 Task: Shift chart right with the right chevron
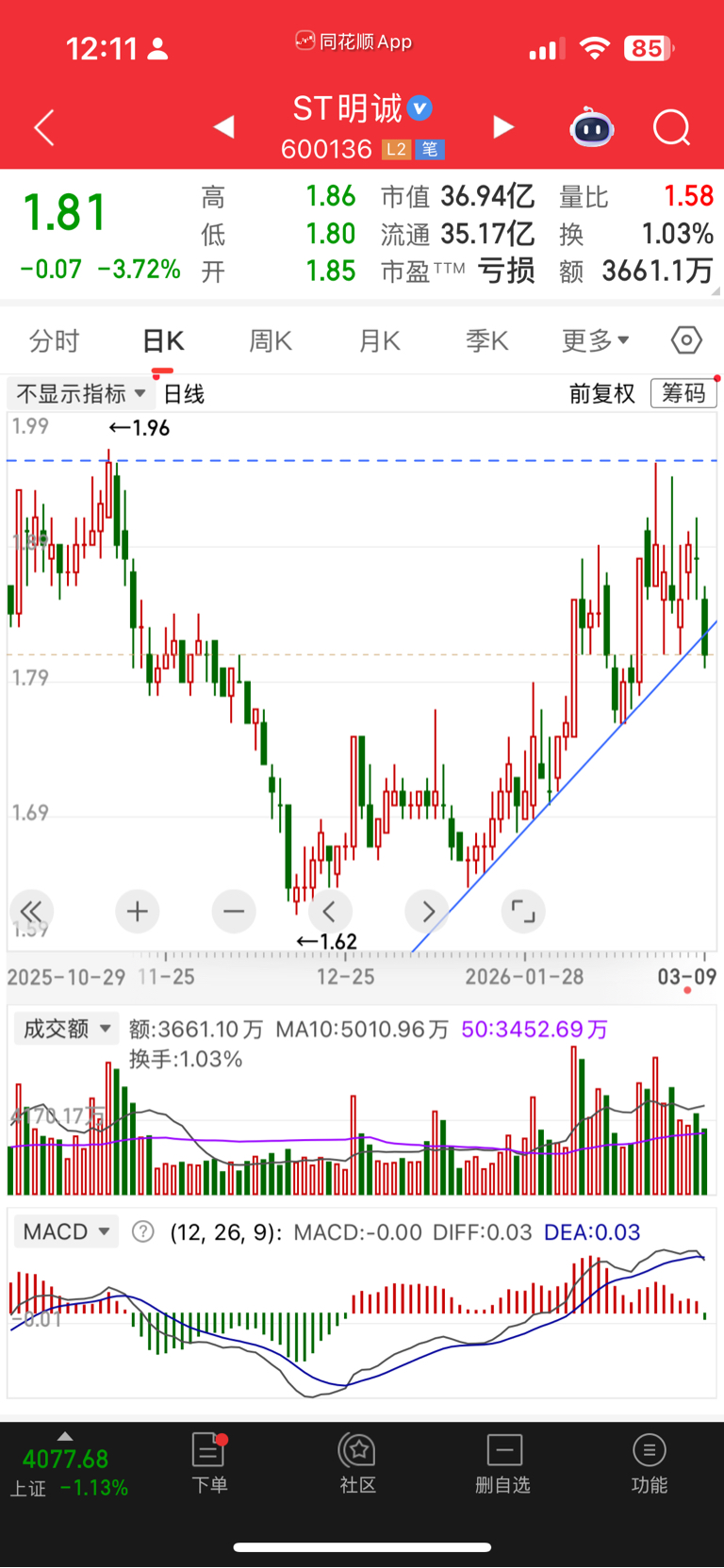(x=427, y=911)
